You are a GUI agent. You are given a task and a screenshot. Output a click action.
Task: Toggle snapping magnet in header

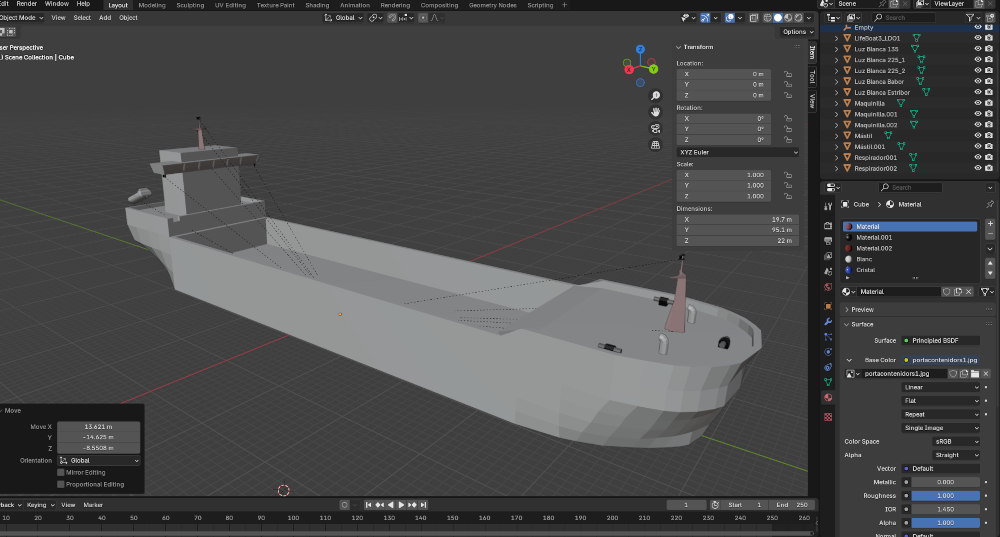[392, 18]
